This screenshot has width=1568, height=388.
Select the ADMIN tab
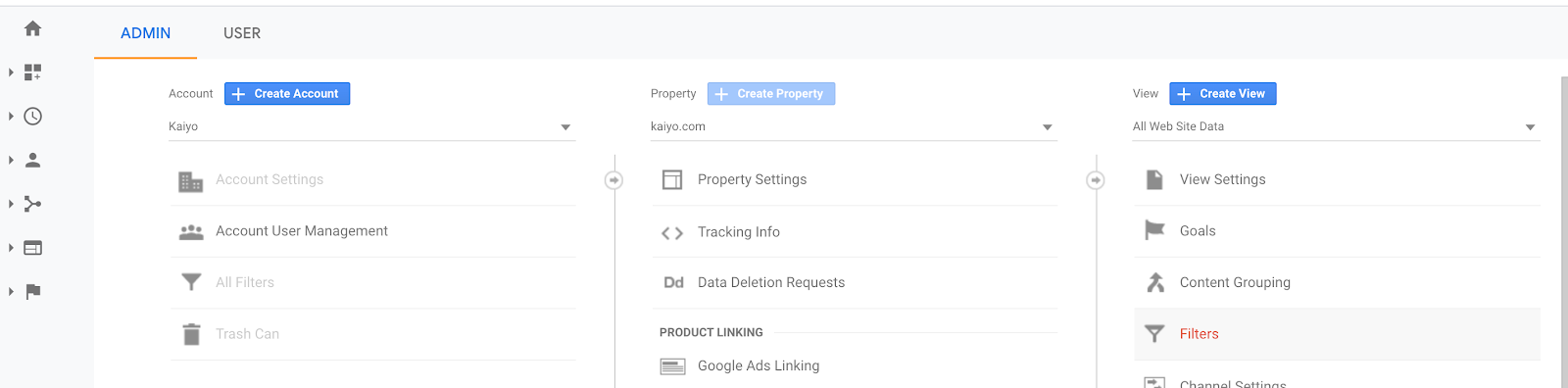click(145, 33)
